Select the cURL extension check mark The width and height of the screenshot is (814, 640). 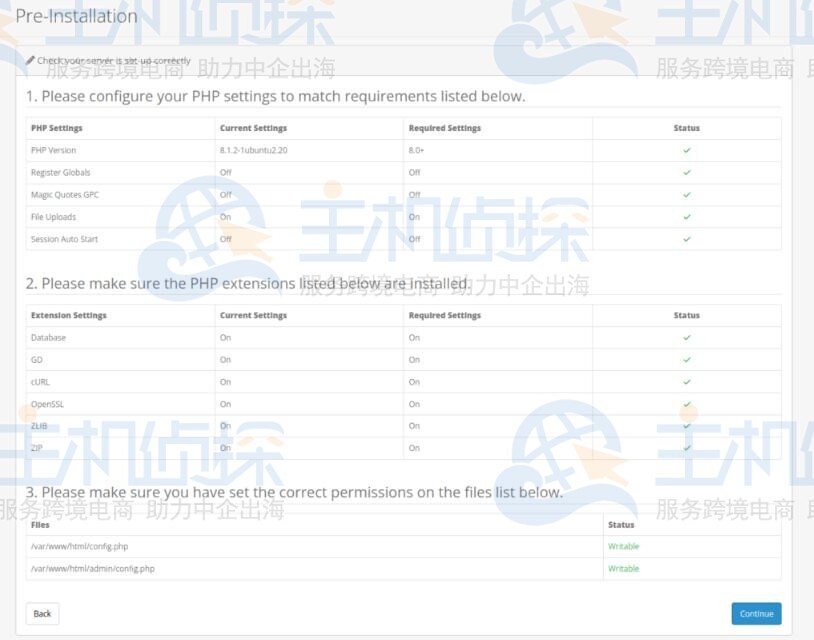coord(686,381)
